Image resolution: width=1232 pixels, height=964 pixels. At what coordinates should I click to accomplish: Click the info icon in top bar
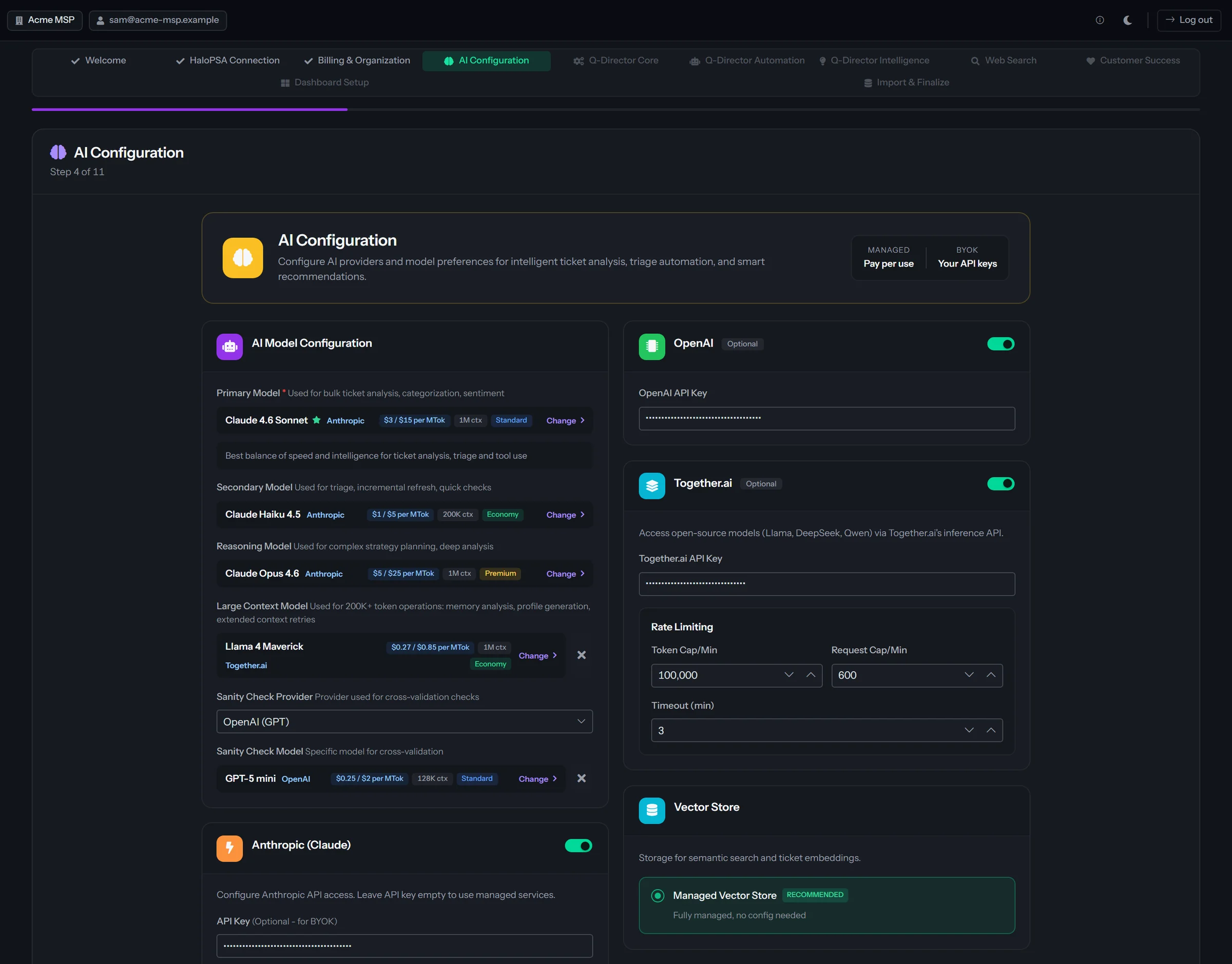(x=1100, y=20)
